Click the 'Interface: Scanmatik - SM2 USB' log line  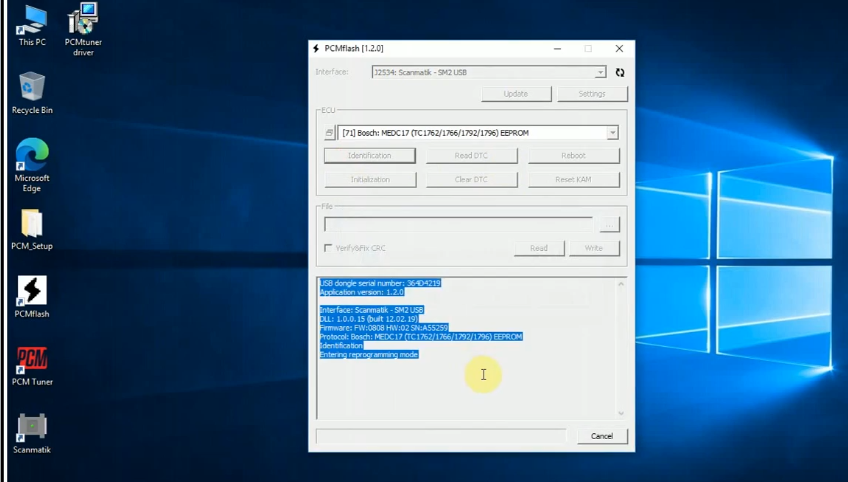click(x=372, y=310)
